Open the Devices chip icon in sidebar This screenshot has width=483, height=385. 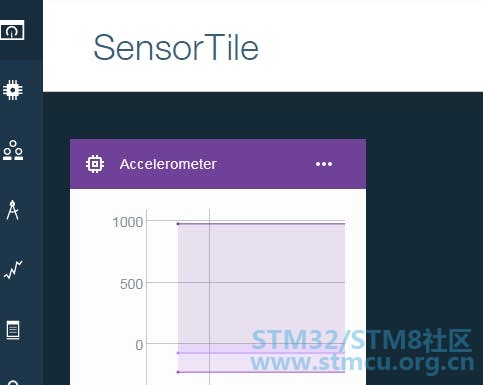coord(13,90)
